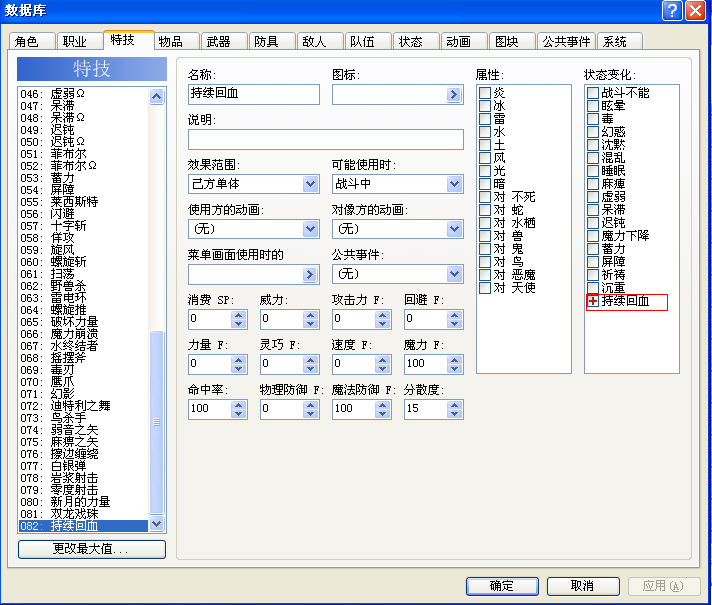The height and width of the screenshot is (605, 712).
Task: Toggle the 持续回血 state change plus box
Action: [593, 301]
